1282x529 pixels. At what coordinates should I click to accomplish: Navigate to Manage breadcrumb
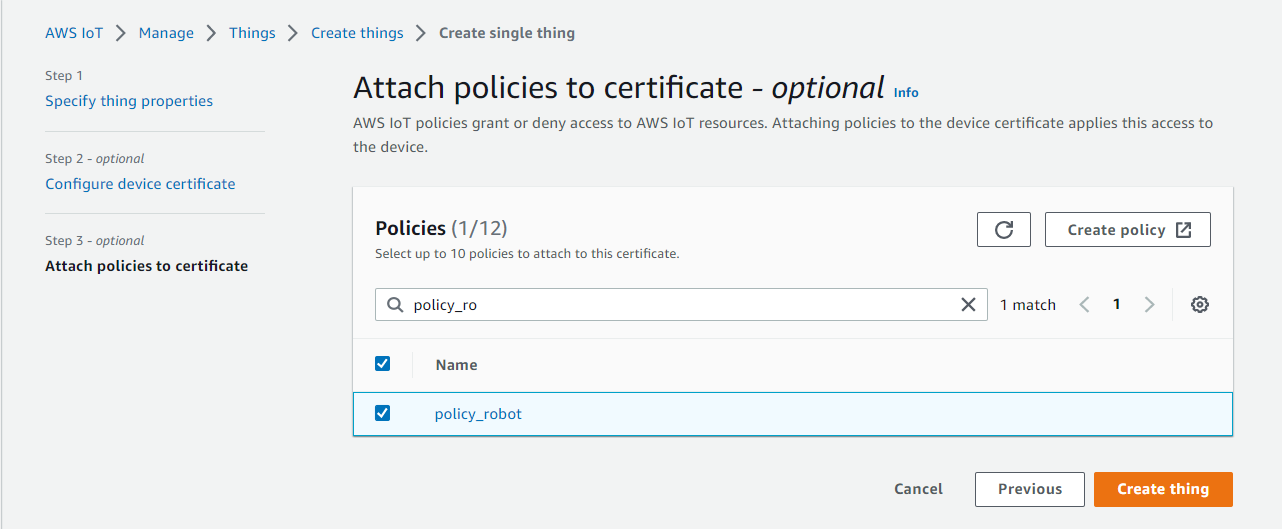tap(166, 33)
